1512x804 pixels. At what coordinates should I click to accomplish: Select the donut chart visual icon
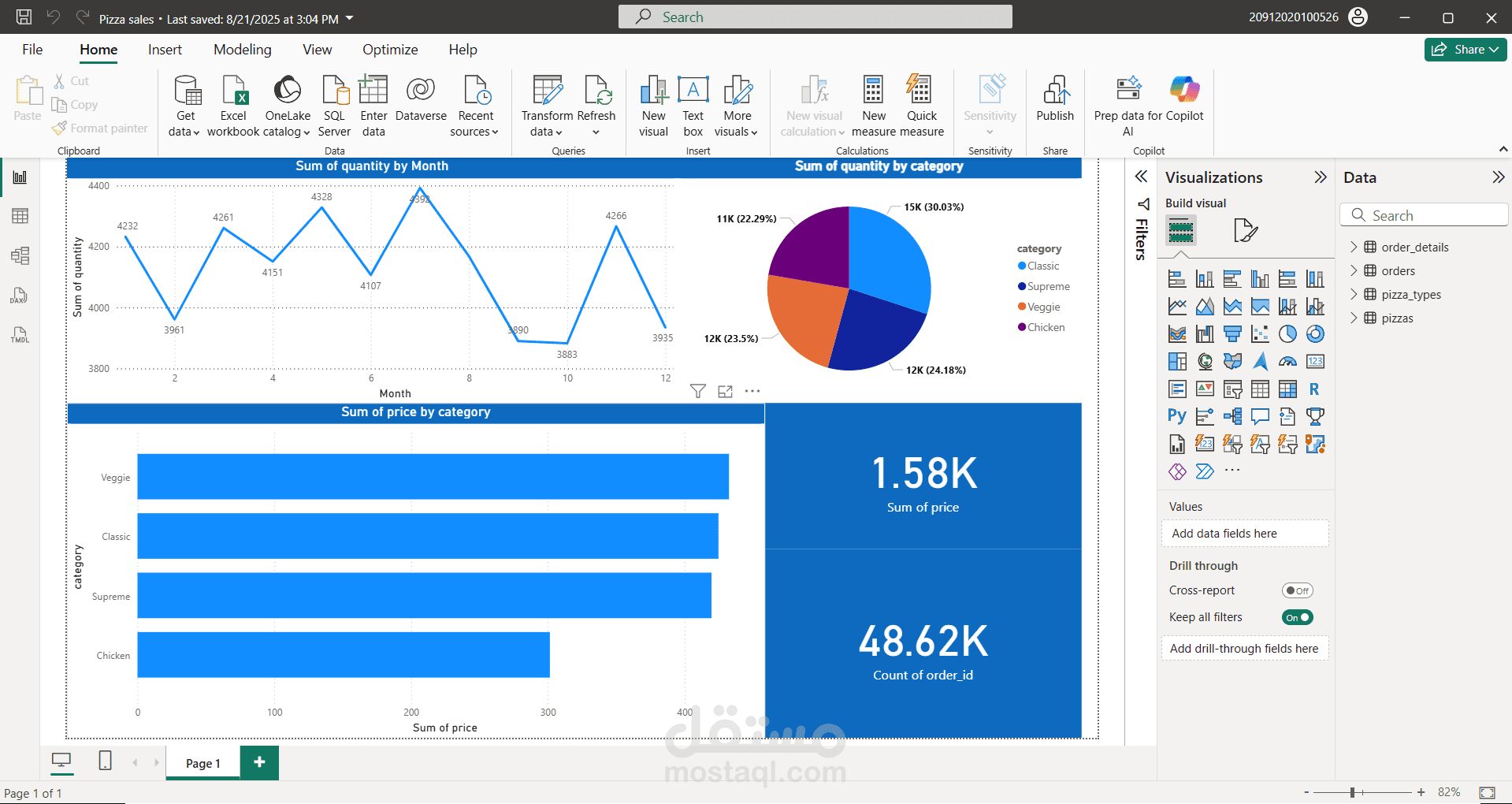point(1315,334)
